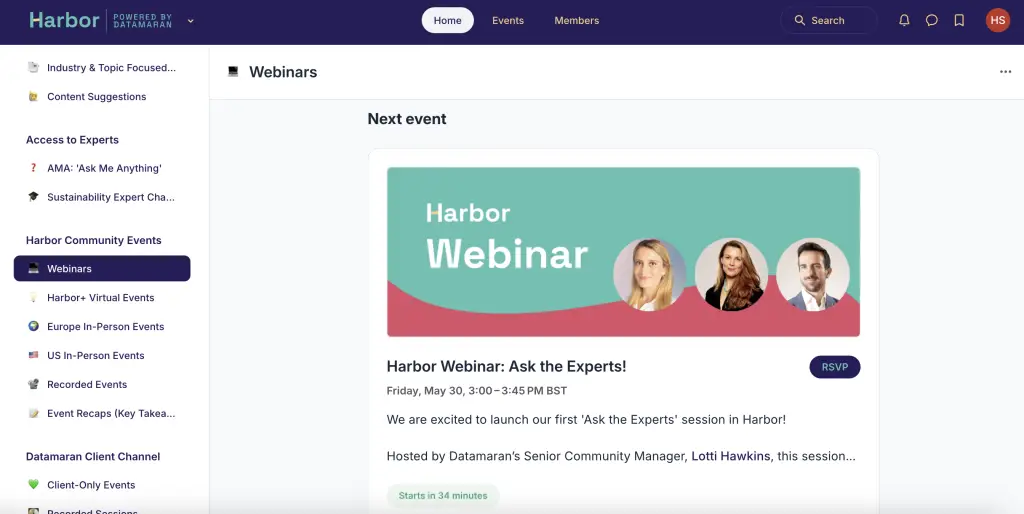Screen dimensions: 1024x514
Task: Open Sustainability Expert Chat space
Action: tap(102, 197)
